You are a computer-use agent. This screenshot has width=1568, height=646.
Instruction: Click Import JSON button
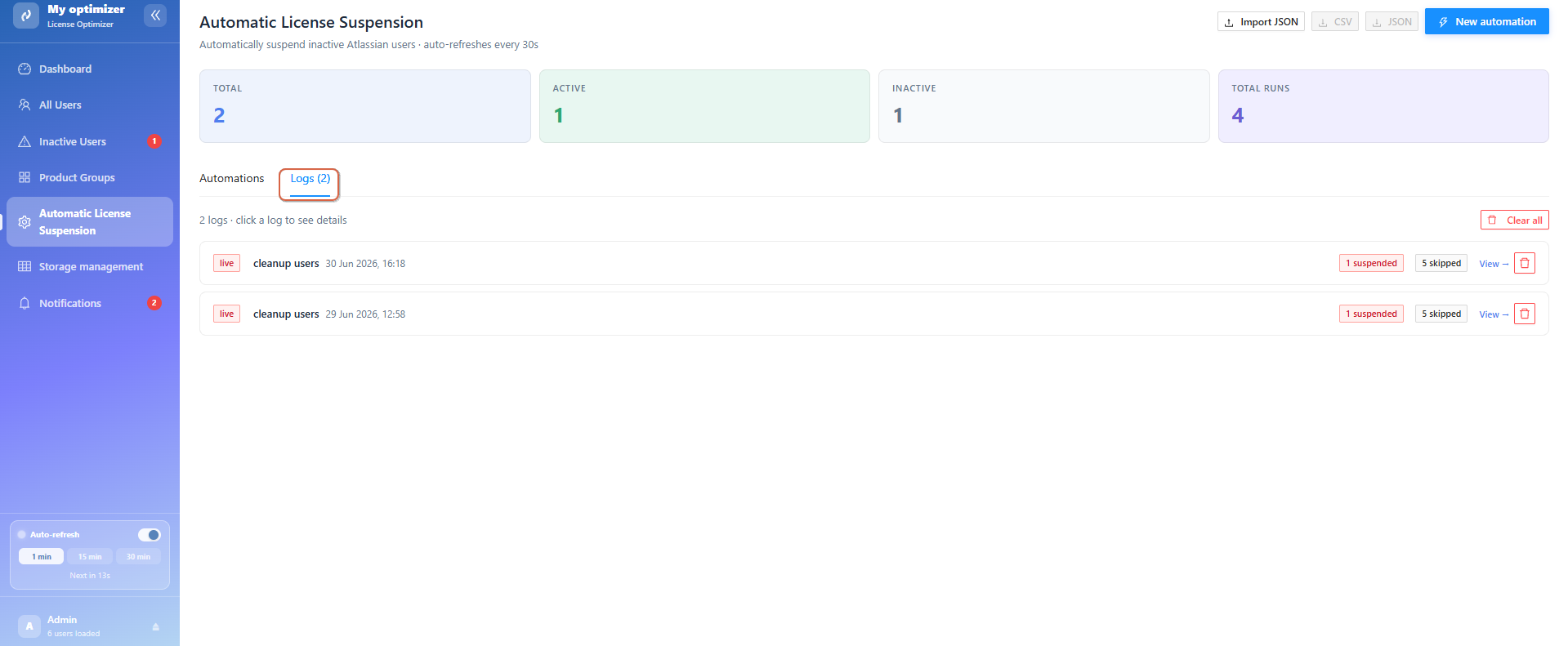(1261, 22)
